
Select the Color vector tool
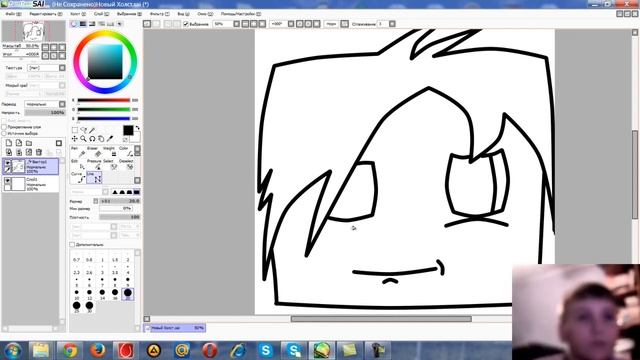[126, 152]
